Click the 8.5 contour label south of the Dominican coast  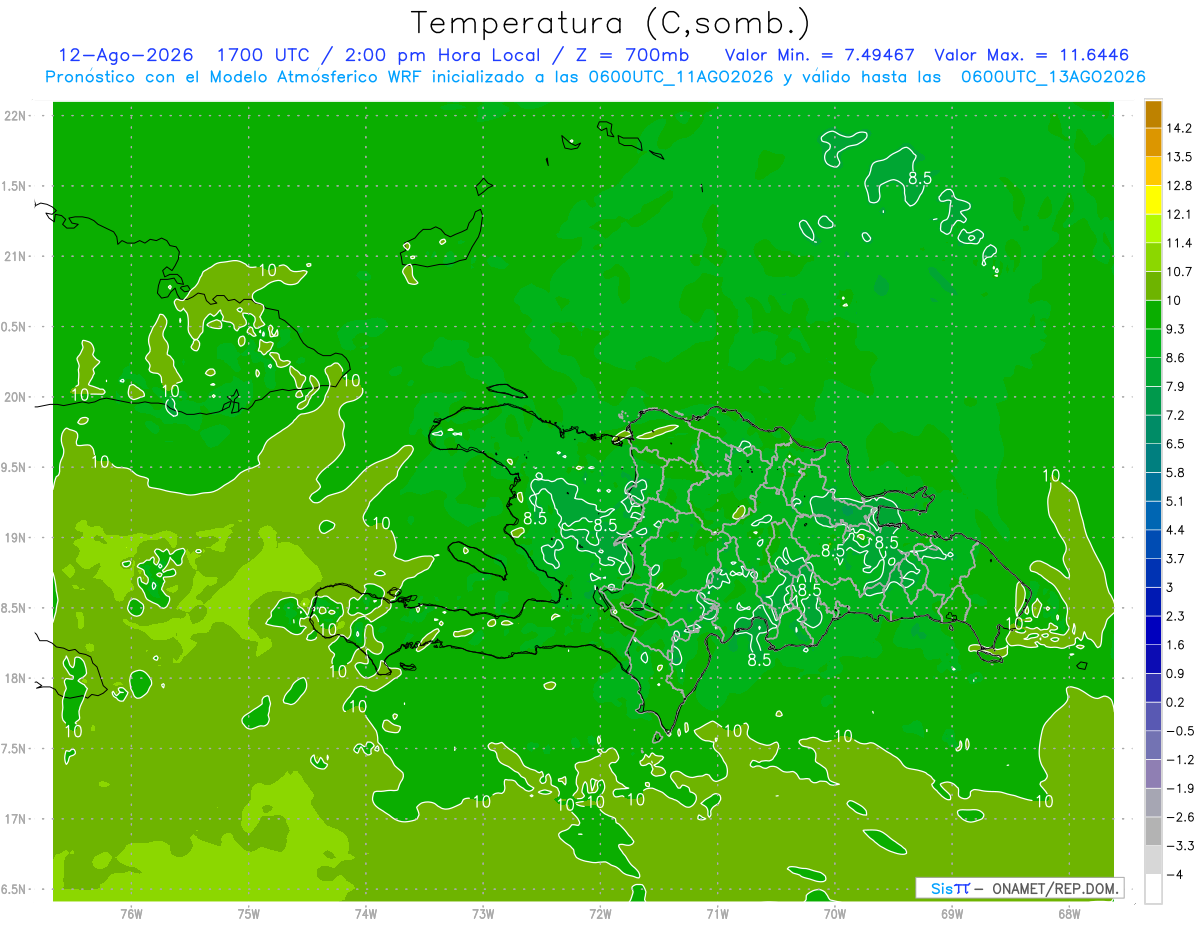point(760,660)
